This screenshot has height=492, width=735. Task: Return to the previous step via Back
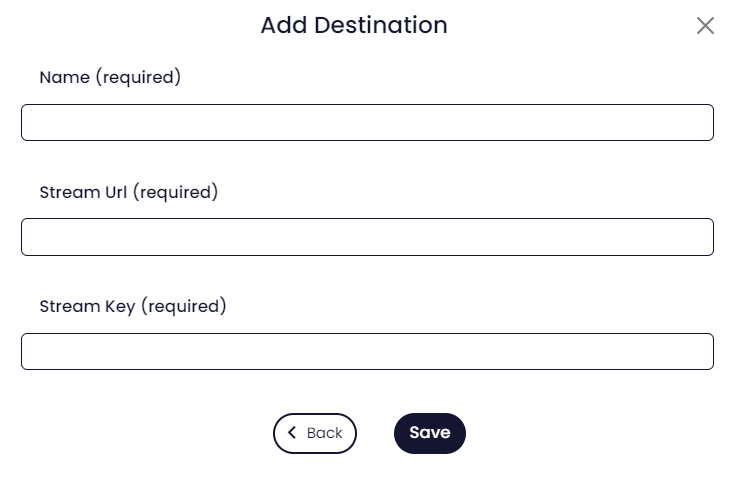[x=315, y=433]
